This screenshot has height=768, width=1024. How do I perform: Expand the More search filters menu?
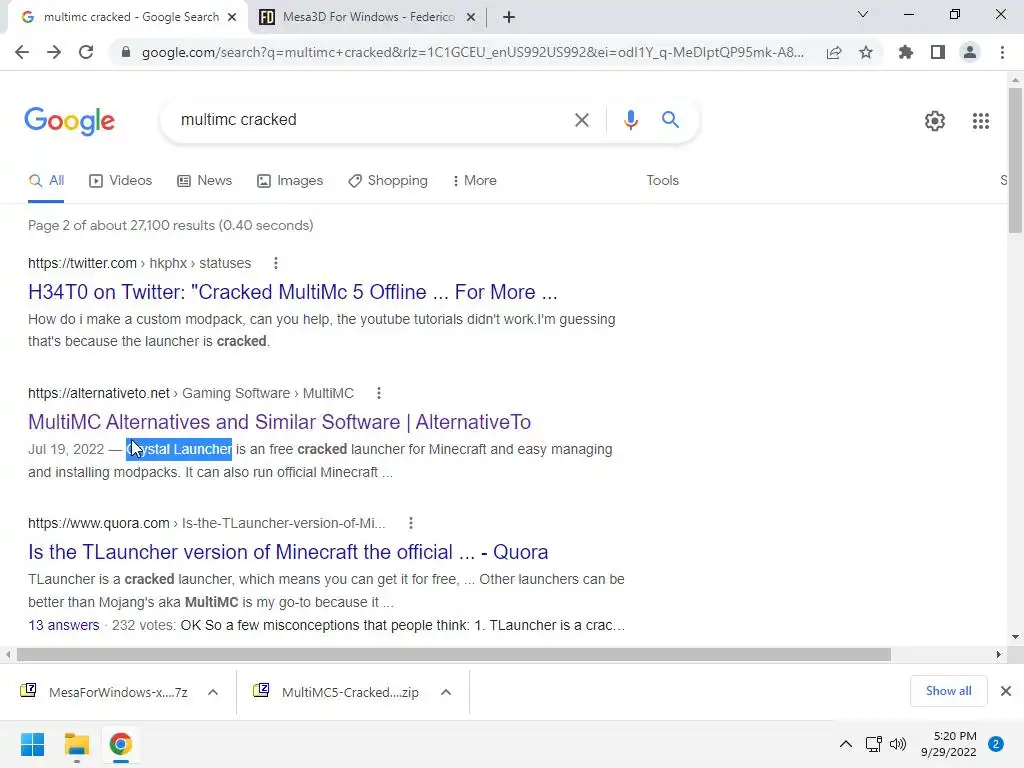pyautogui.click(x=474, y=181)
